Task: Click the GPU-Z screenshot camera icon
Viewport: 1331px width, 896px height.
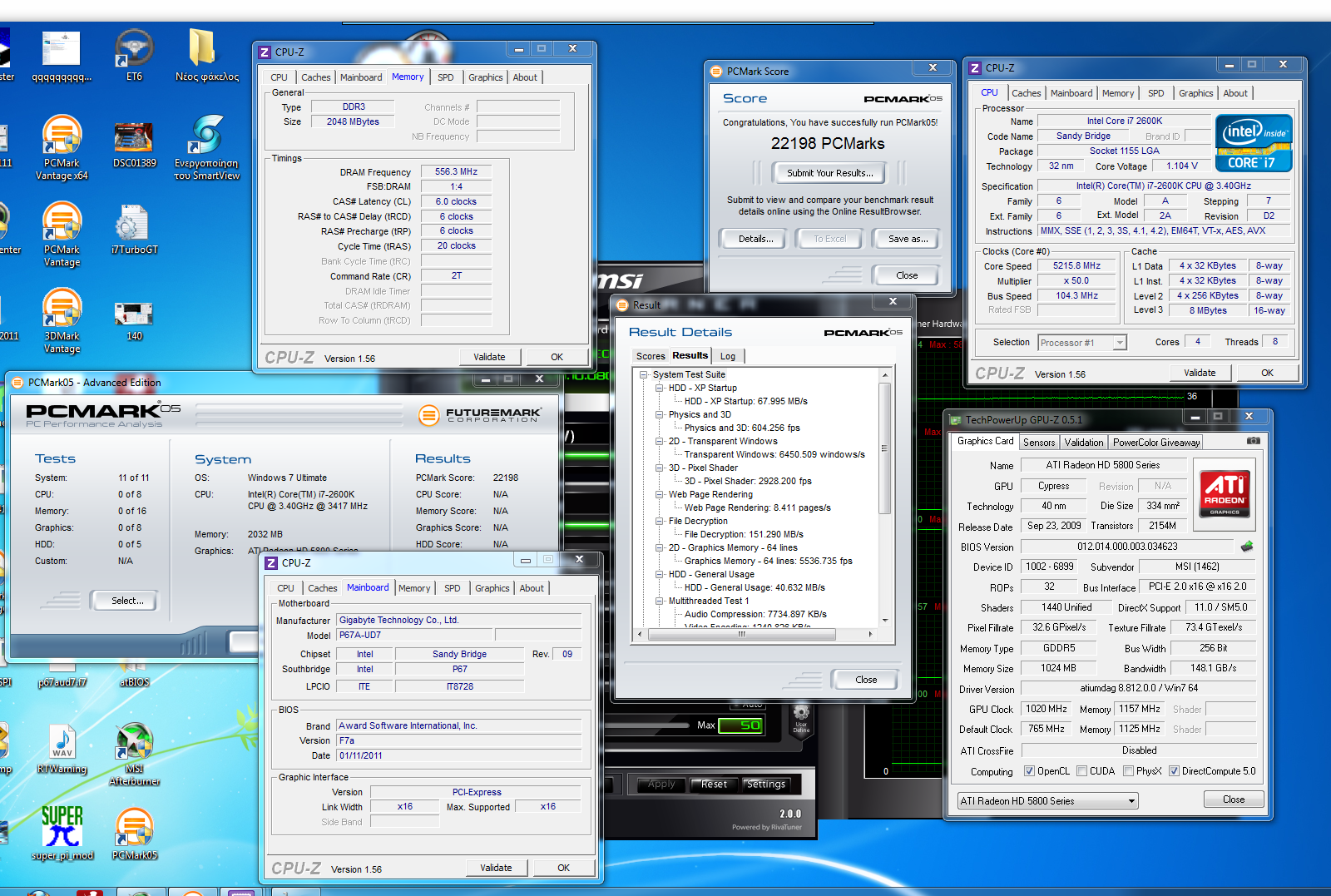Action: point(1254,441)
